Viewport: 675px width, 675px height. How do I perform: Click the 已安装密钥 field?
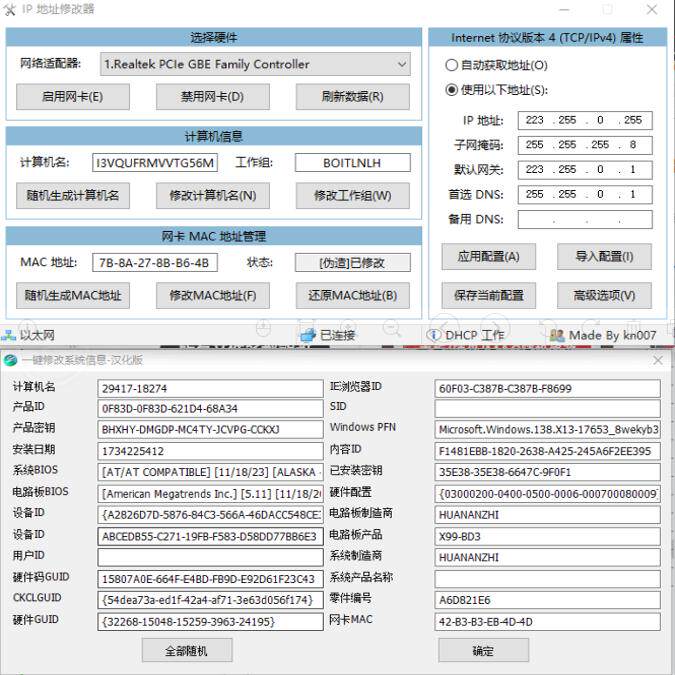point(548,472)
